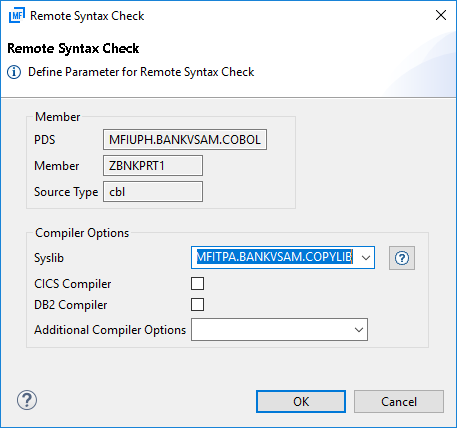This screenshot has height=428, width=457.
Task: Expand the Syslib dropdown arrow
Action: [x=366, y=258]
